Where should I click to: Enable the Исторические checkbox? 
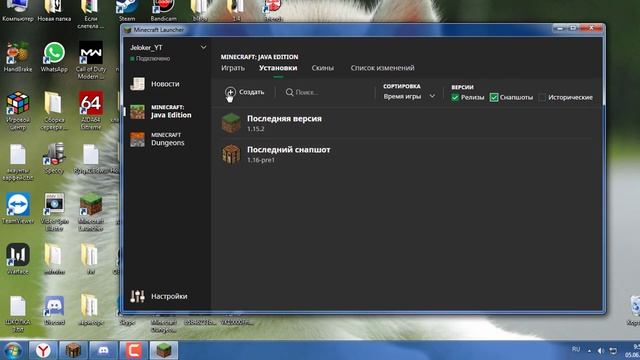coord(542,98)
